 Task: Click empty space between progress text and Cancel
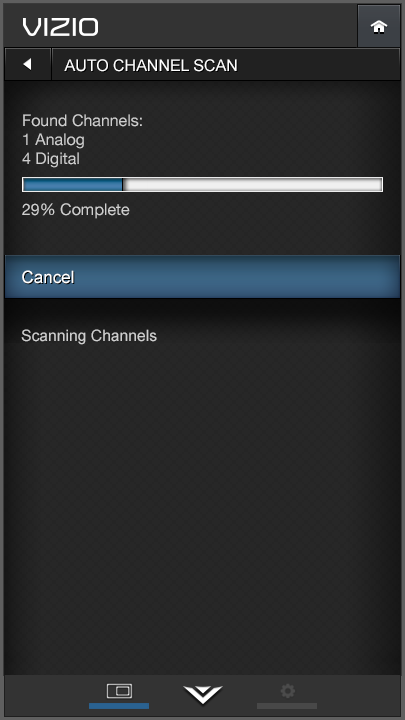[202, 236]
